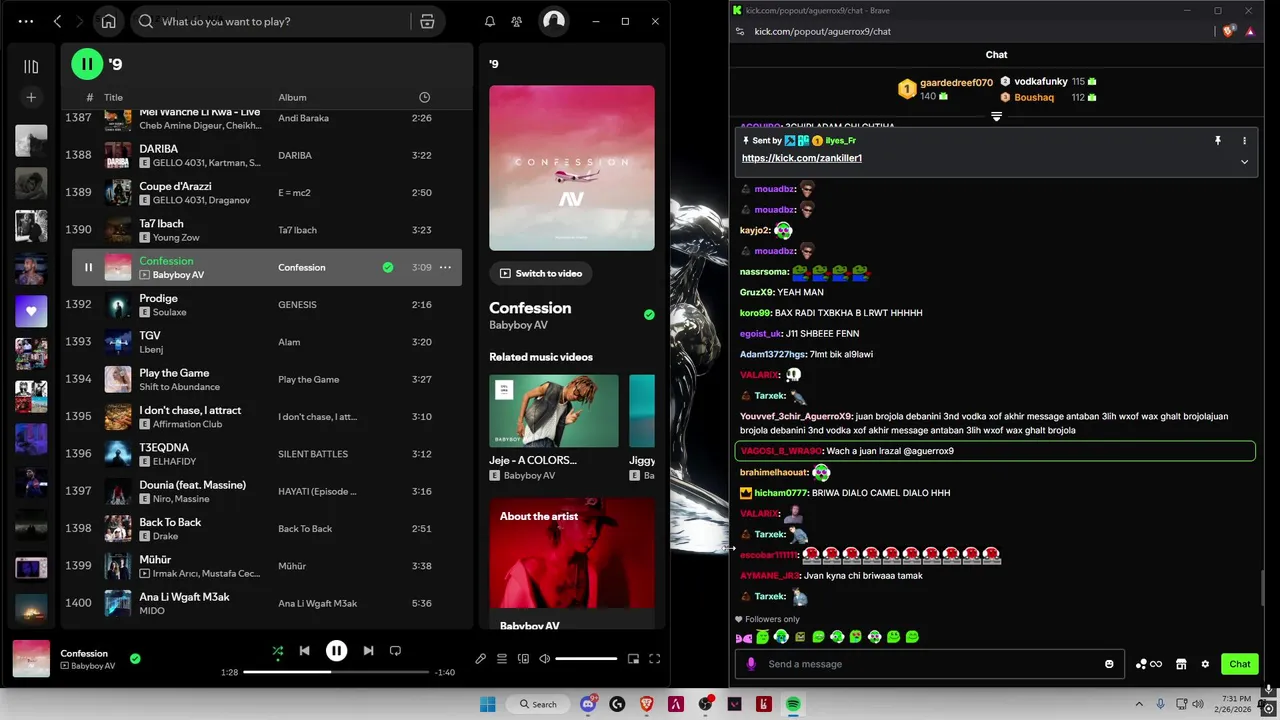Open pinned message three-dot options
Viewport: 1280px width, 720px height.
click(x=1244, y=141)
